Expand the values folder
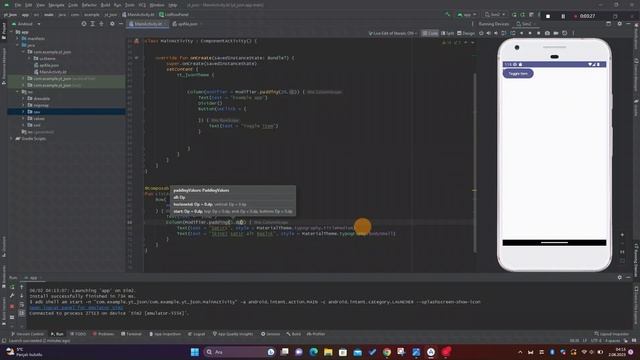Image resolution: width=640 pixels, height=360 pixels. tap(24, 118)
